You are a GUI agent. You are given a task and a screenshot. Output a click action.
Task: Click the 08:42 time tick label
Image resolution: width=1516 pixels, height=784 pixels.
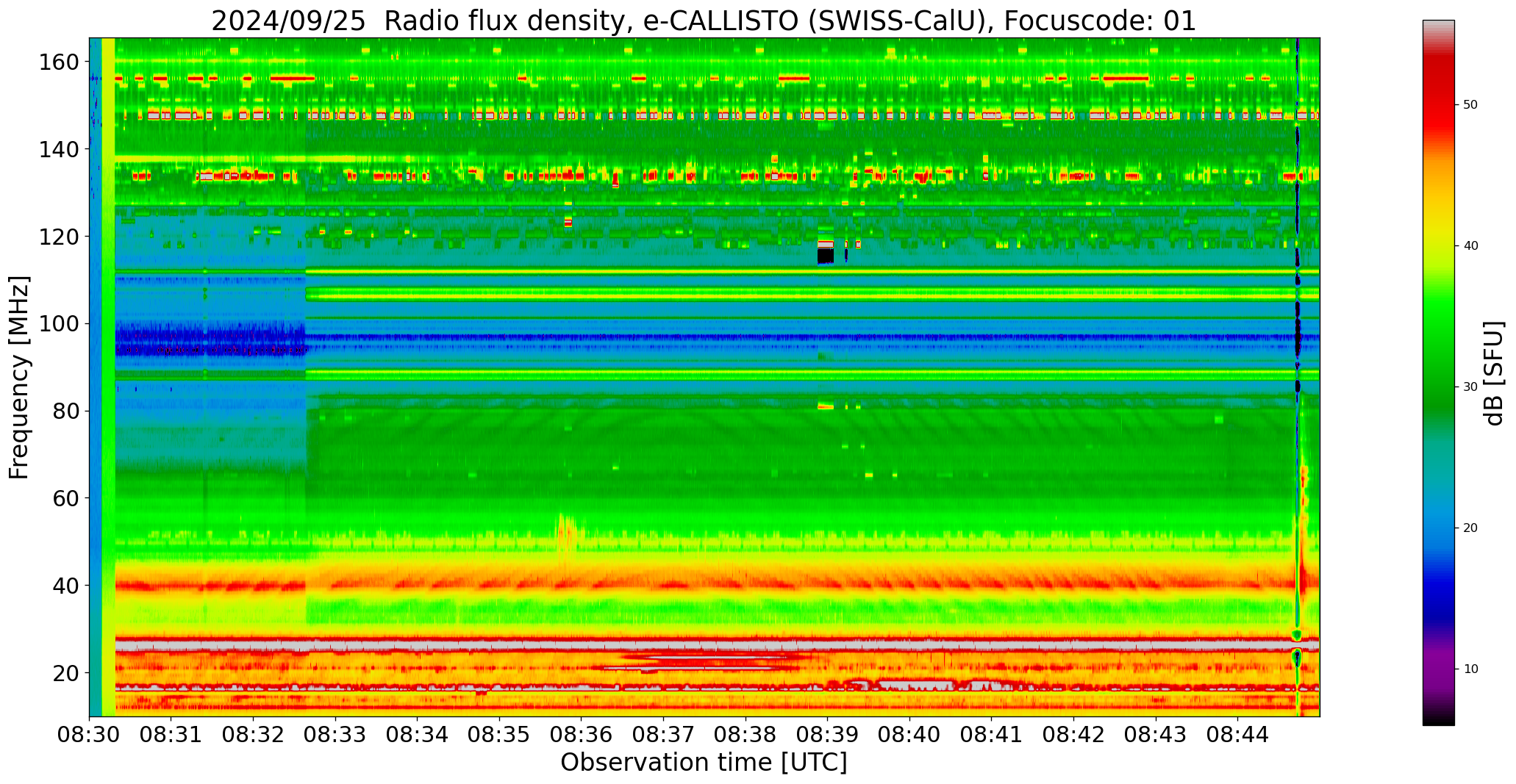1073,736
